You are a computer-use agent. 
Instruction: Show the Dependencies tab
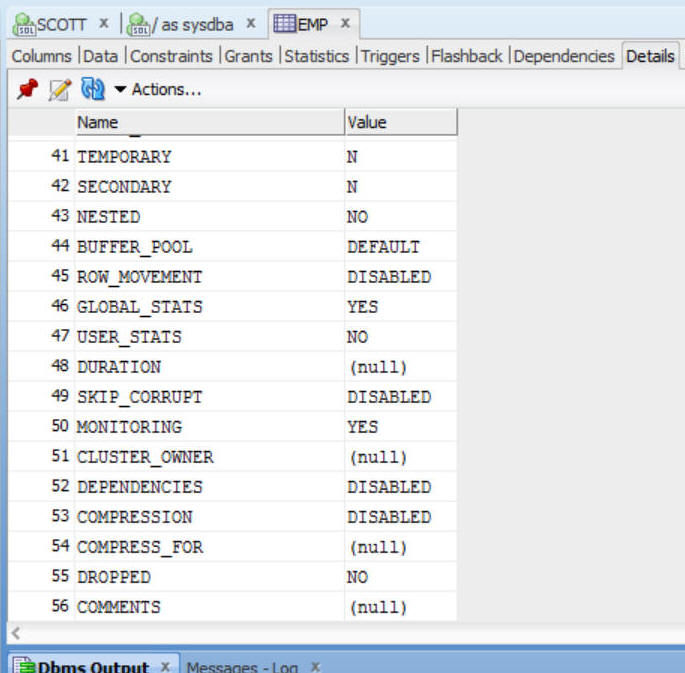(564, 56)
